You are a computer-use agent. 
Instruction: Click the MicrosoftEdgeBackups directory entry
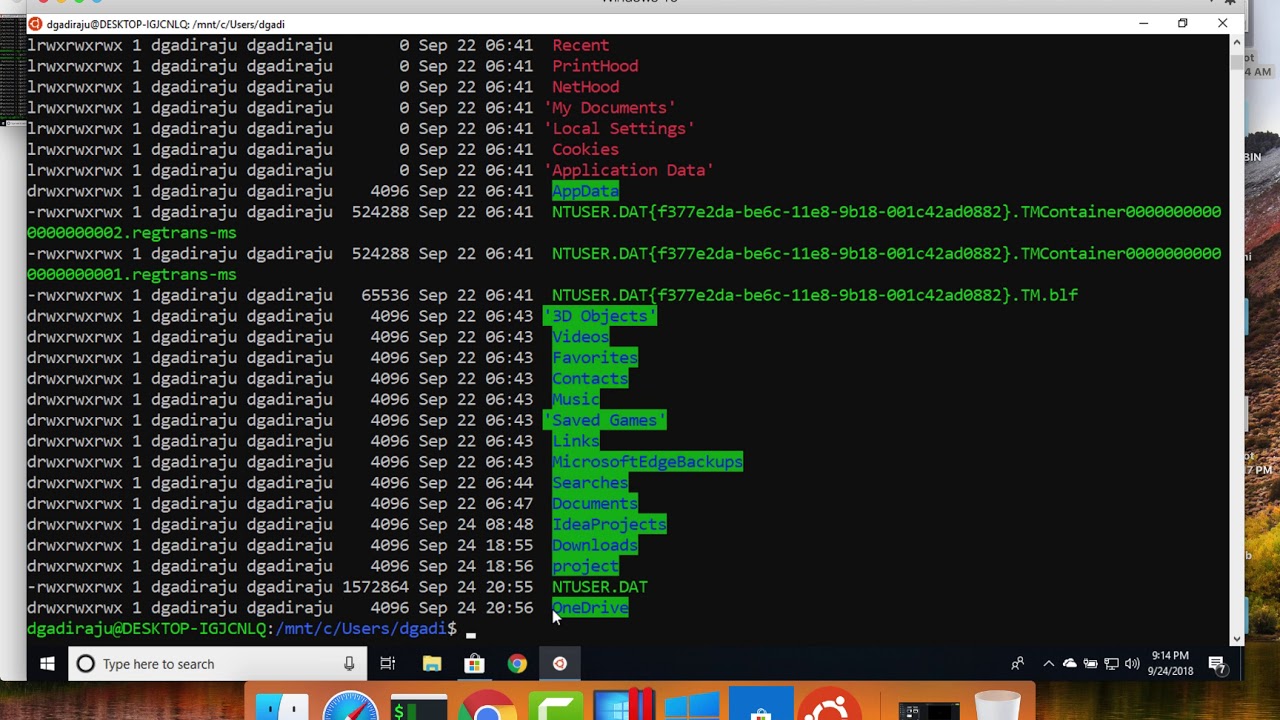pyautogui.click(x=647, y=462)
